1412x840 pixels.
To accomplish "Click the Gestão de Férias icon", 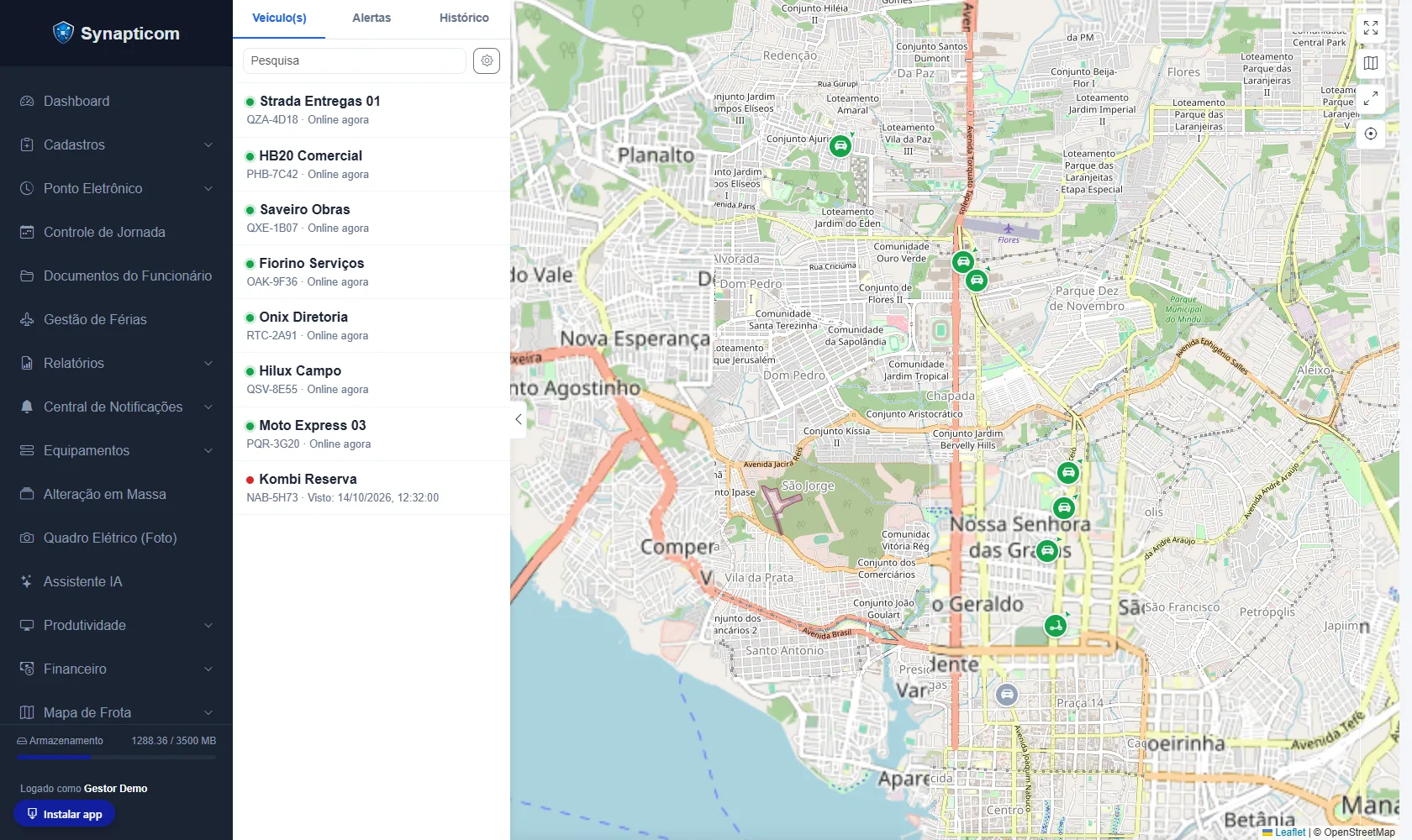I will pos(27,319).
